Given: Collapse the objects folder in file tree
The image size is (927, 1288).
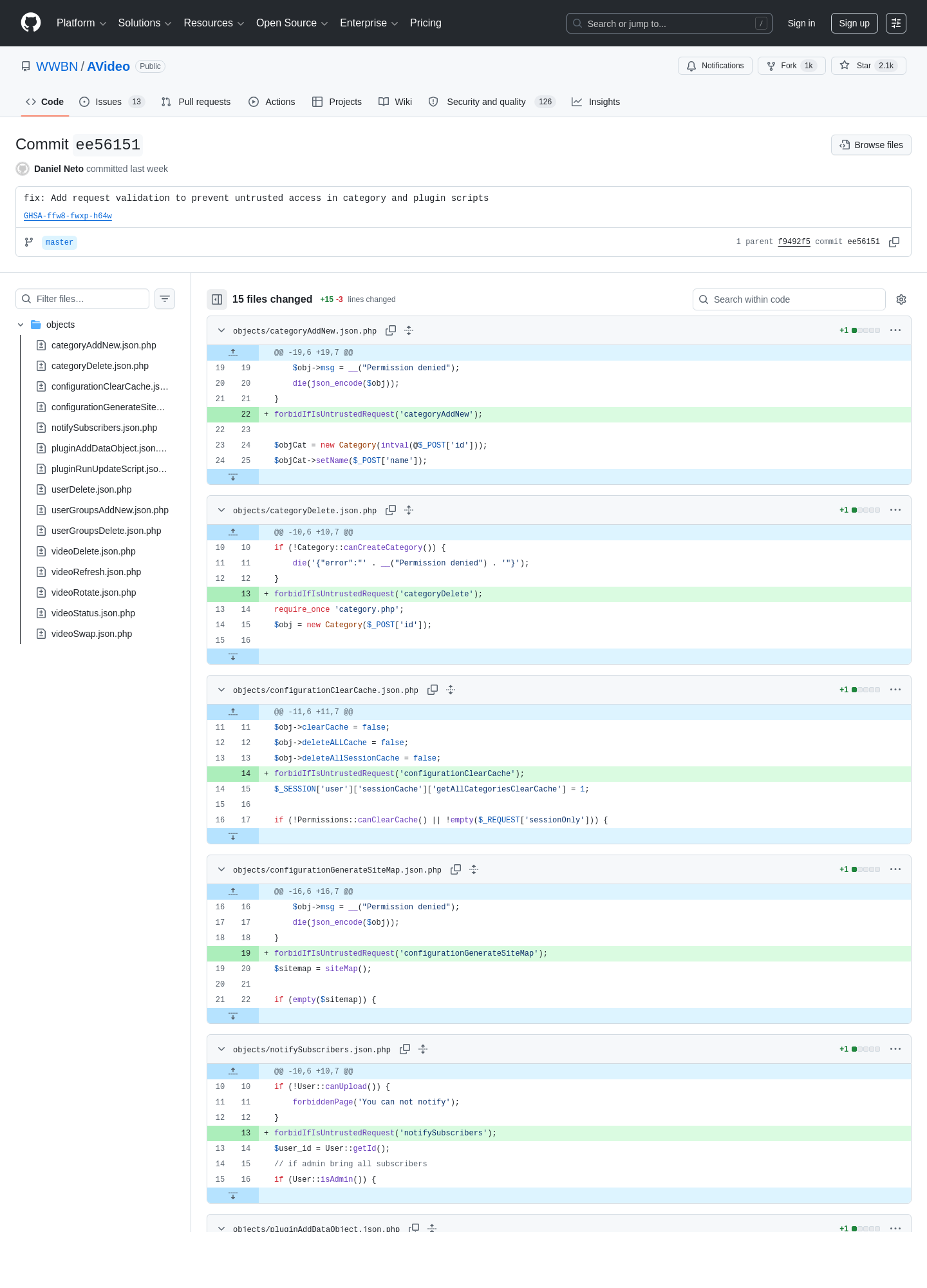Looking at the screenshot, I should [21, 325].
